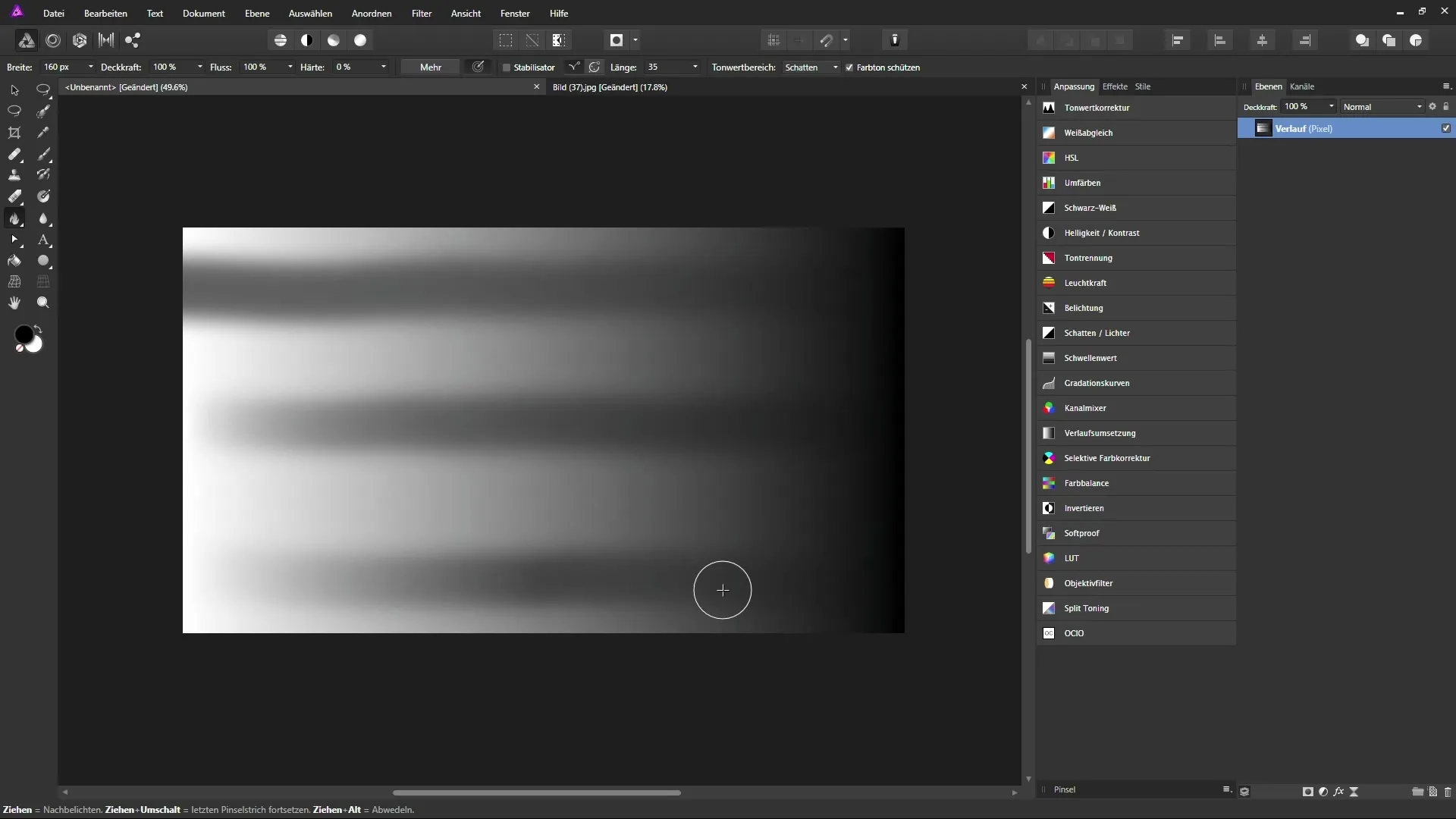
Task: Click the Auto Levels toolbar icon
Action: [x=281, y=40]
